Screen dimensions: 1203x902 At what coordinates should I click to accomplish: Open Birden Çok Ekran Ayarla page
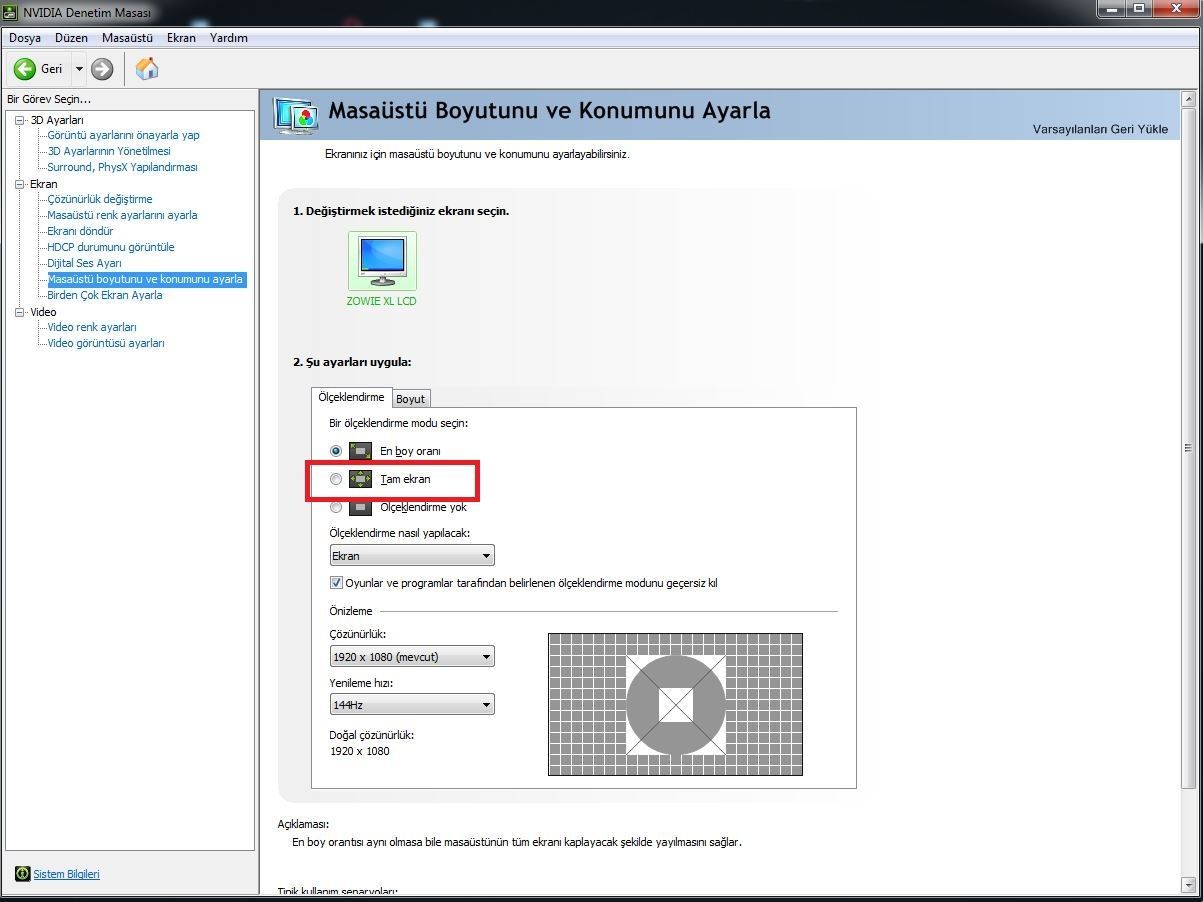point(105,295)
